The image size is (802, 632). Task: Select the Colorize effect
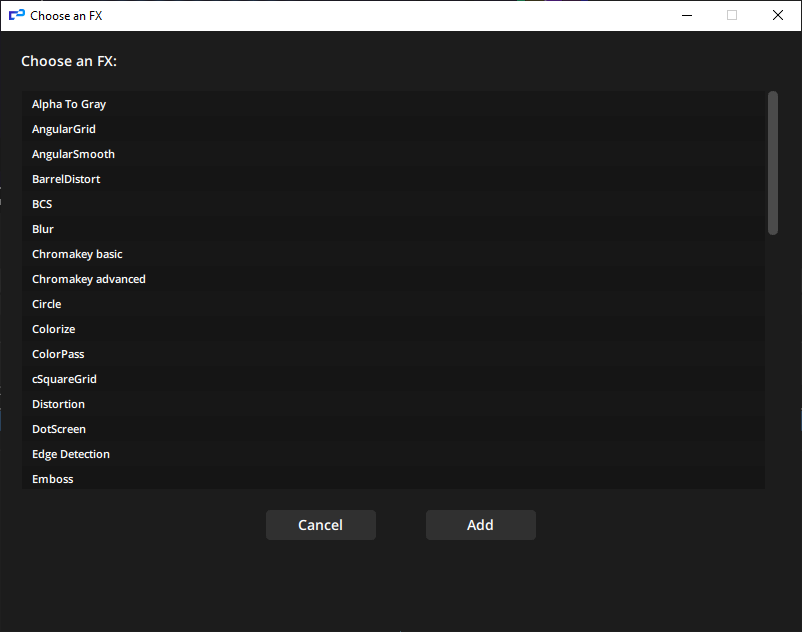coord(393,329)
